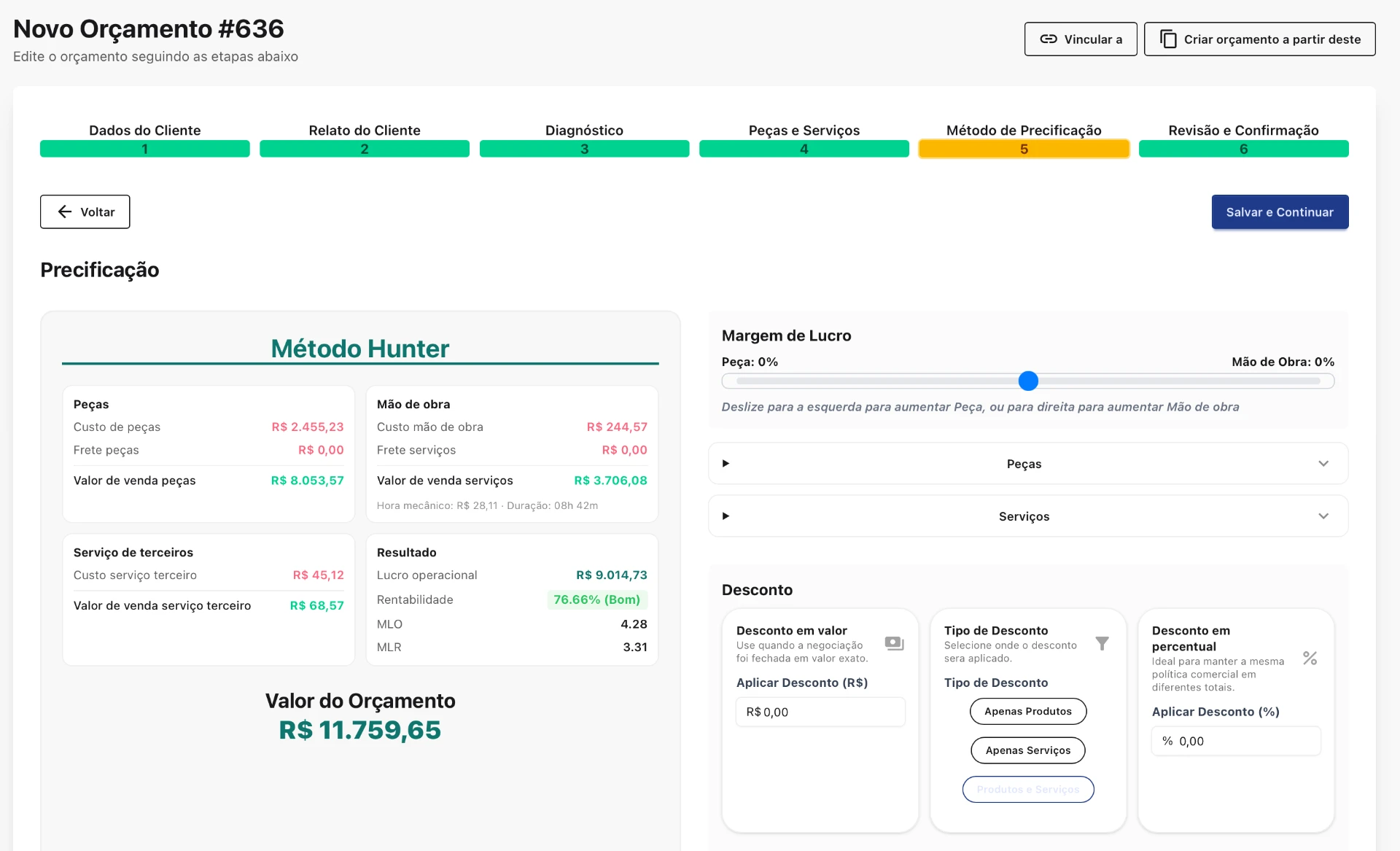Click the back arrow icon in Voltar
Image resolution: width=1400 pixels, height=851 pixels.
click(65, 211)
